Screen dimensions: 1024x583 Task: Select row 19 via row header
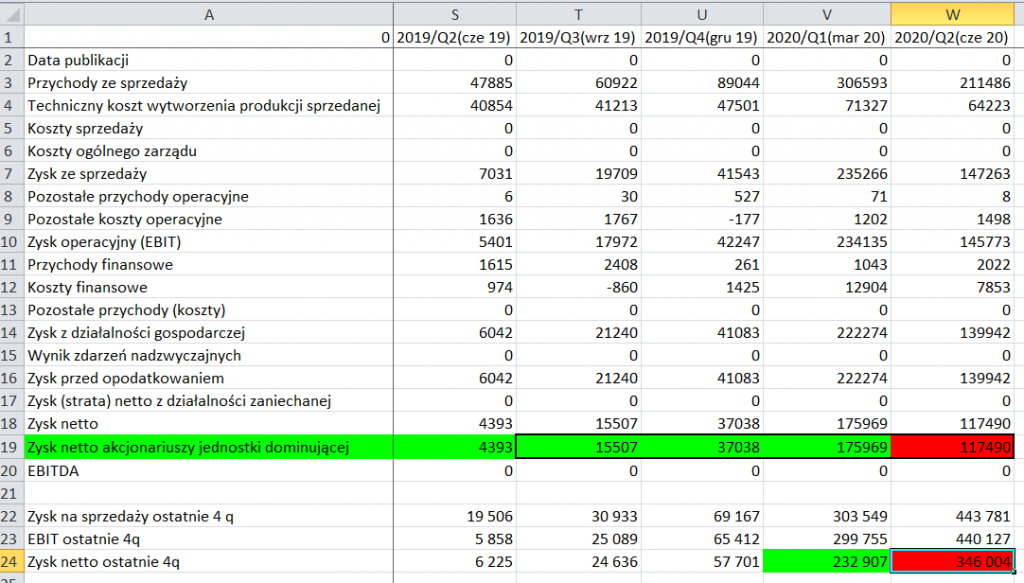tap(11, 447)
